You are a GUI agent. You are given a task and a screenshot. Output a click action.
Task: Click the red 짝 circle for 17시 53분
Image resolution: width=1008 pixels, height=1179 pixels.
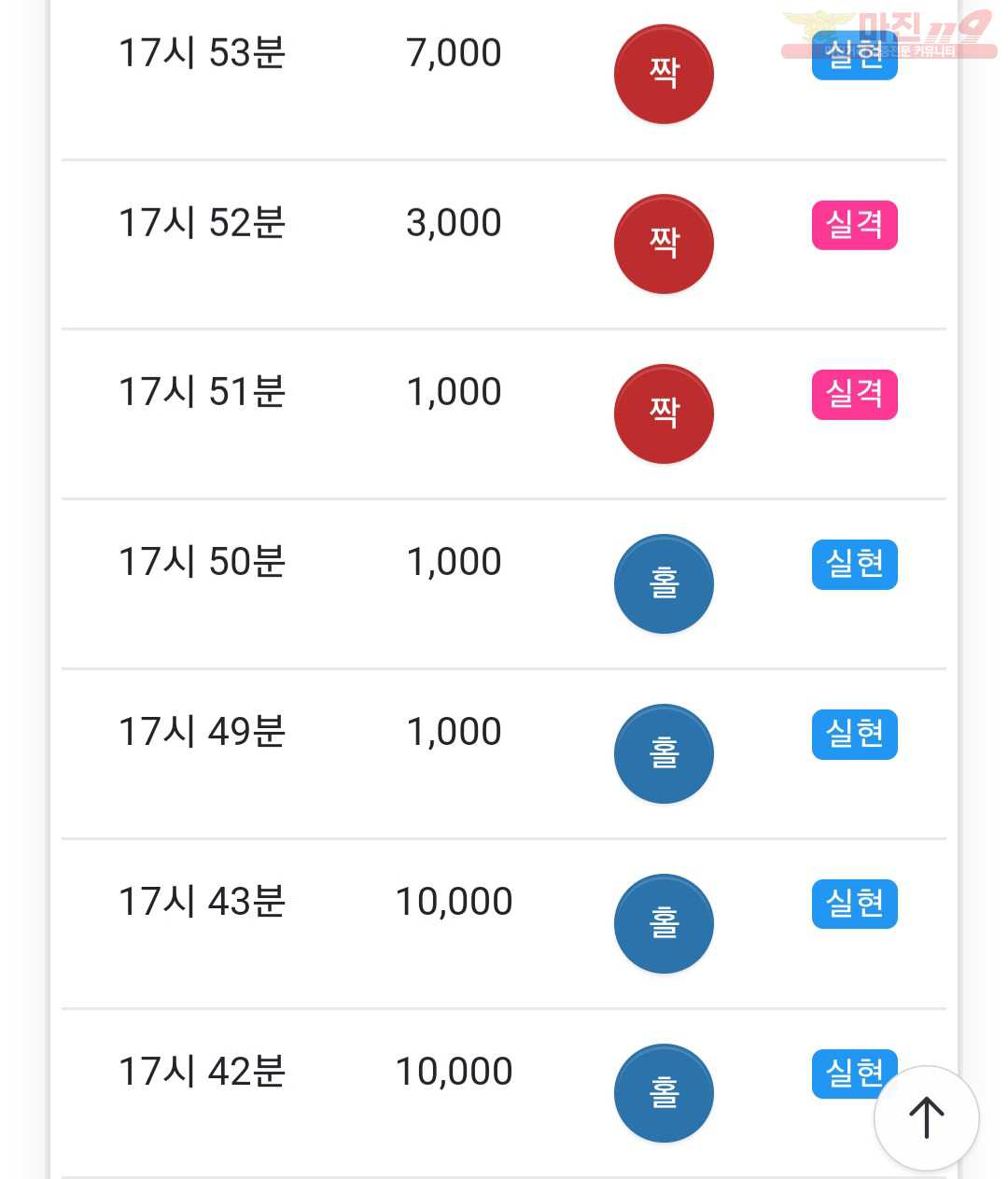pos(664,75)
